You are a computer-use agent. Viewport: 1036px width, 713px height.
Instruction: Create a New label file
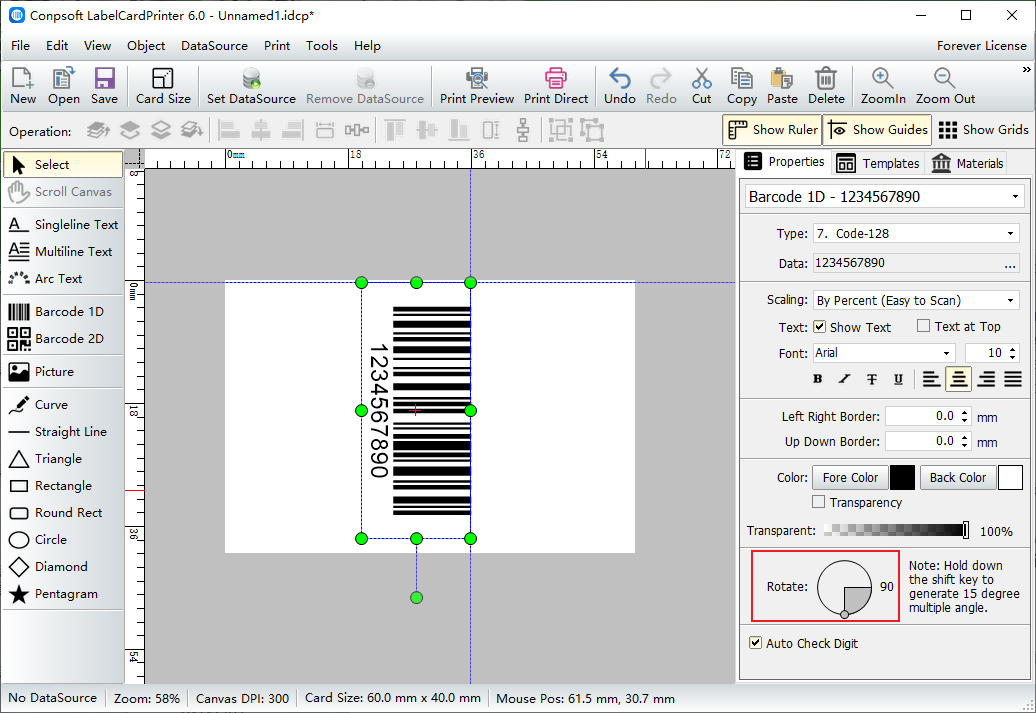click(23, 86)
